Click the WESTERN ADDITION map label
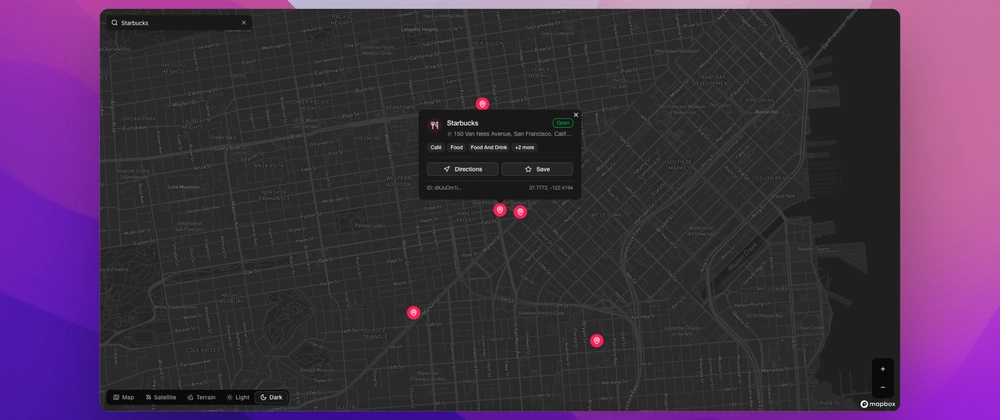 point(399,181)
